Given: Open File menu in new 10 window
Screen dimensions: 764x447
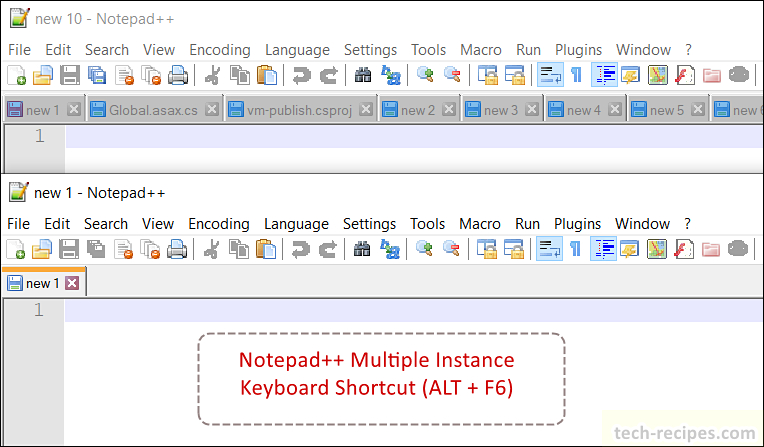Looking at the screenshot, I should click(19, 50).
